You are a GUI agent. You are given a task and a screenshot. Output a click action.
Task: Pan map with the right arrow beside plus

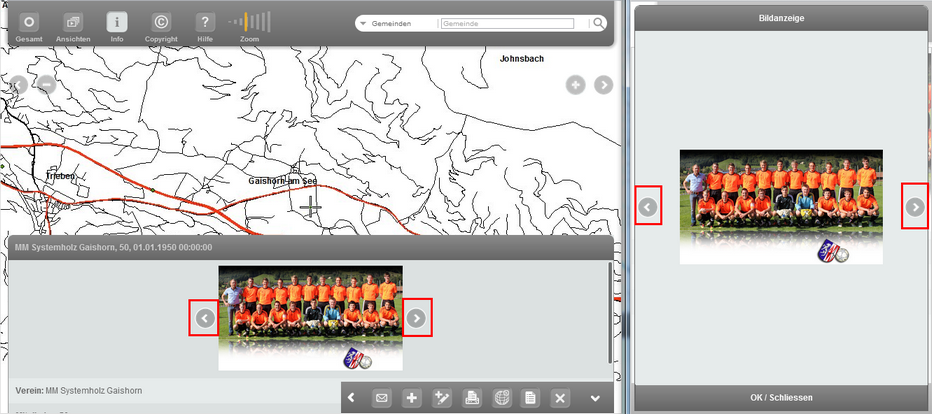click(603, 85)
